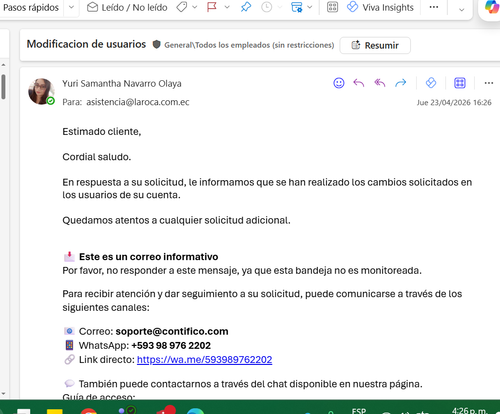Screen dimensions: 500x414
Task: Click the snooze clock icon
Action: pyautogui.click(x=266, y=7)
